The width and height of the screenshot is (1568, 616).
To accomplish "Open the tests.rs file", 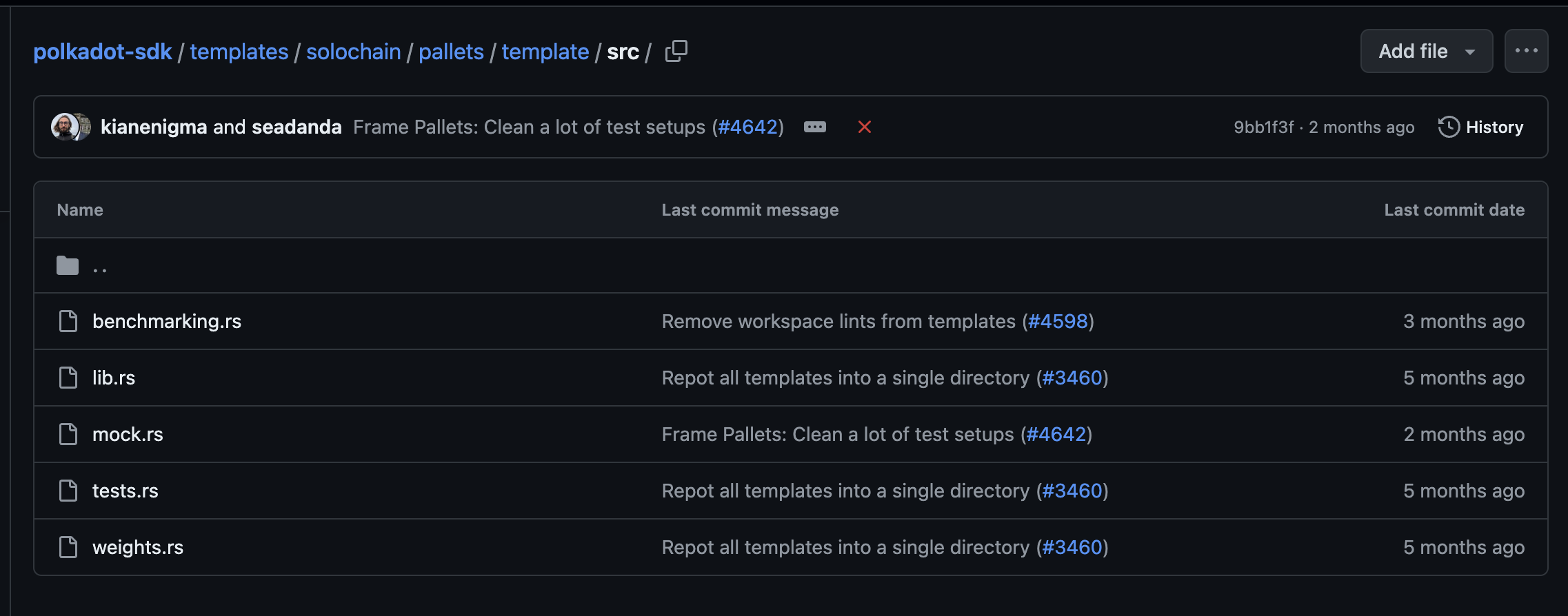I will 125,491.
